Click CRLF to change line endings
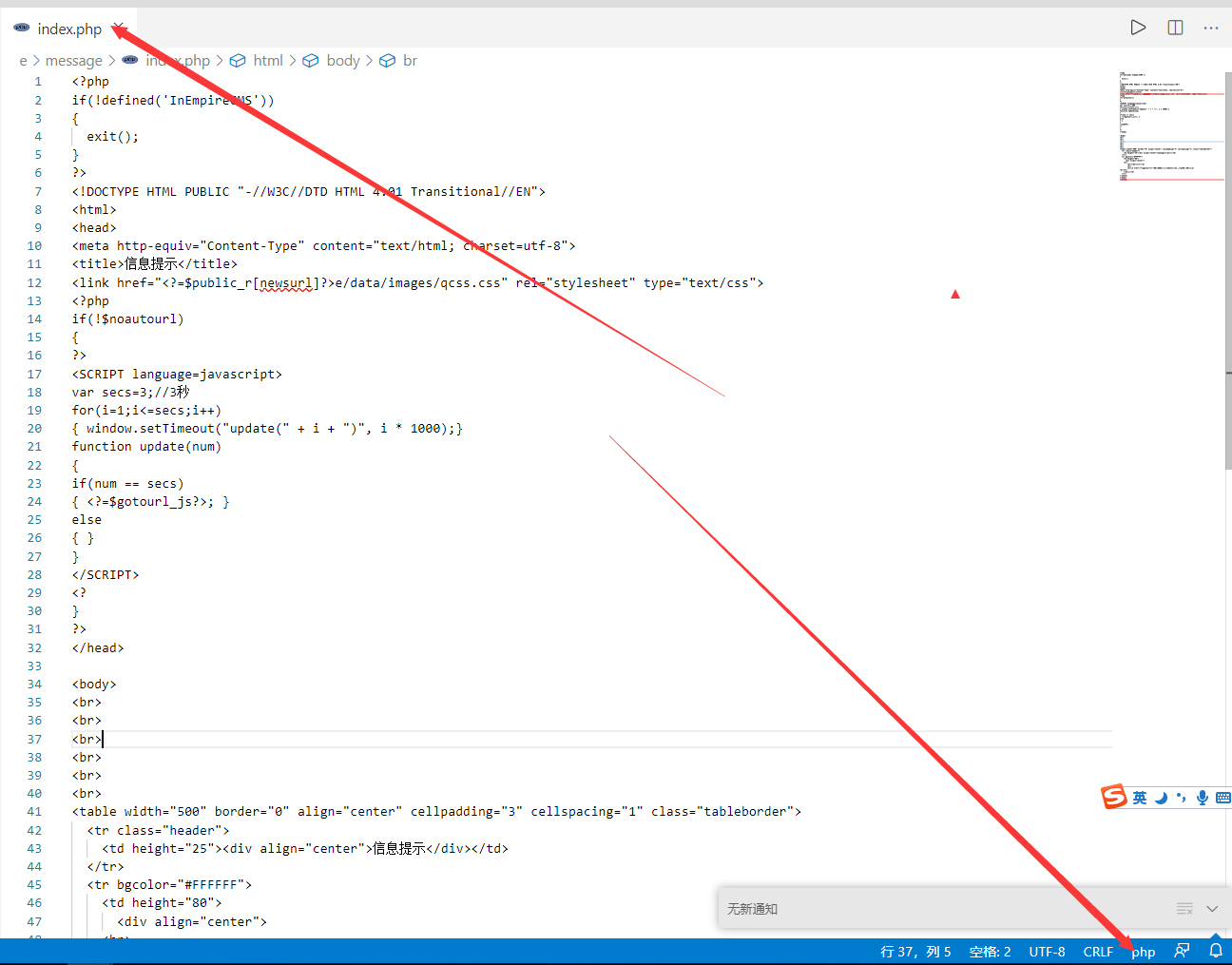This screenshot has width=1232, height=965. (x=1098, y=951)
